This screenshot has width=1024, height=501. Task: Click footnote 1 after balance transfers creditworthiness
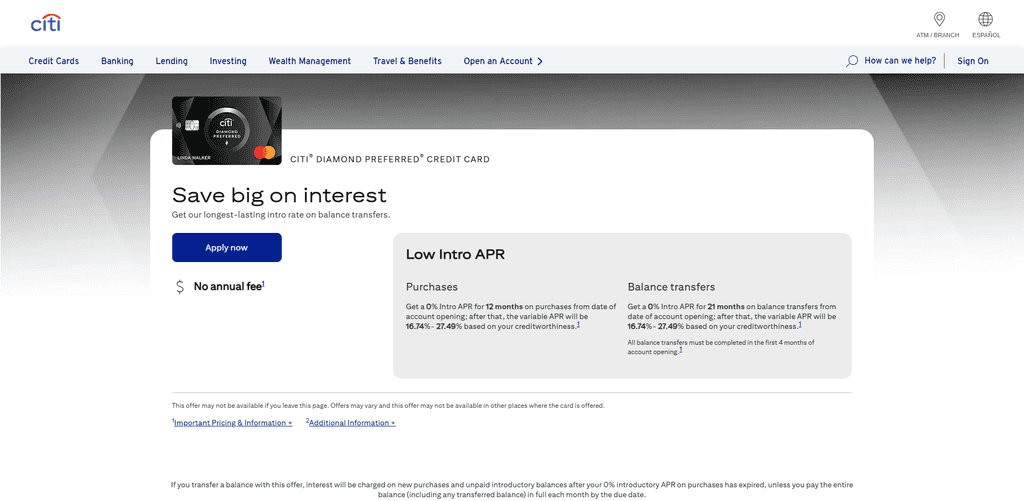tap(800, 325)
